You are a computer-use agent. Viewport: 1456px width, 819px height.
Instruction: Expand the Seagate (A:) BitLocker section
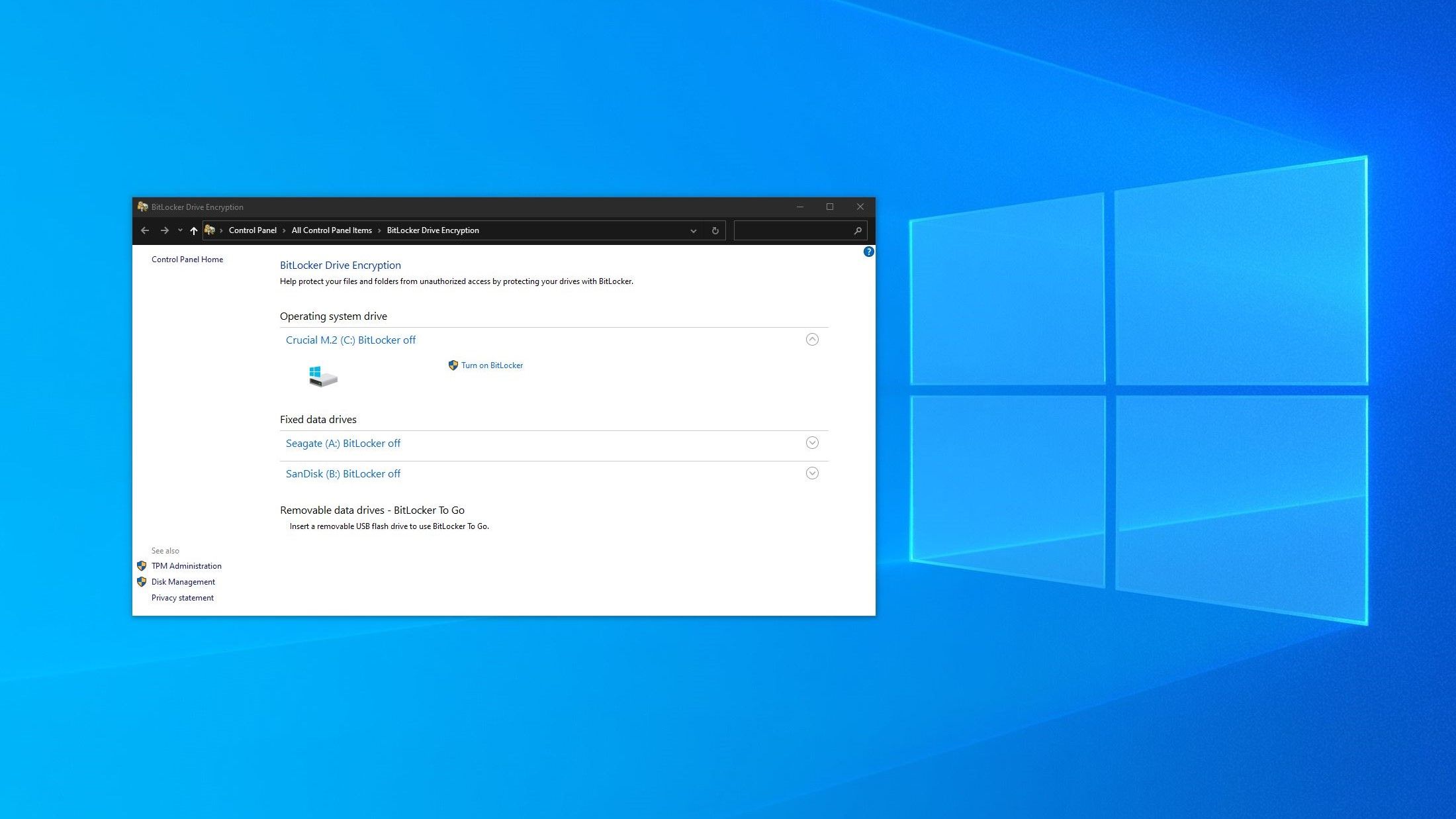(x=812, y=442)
